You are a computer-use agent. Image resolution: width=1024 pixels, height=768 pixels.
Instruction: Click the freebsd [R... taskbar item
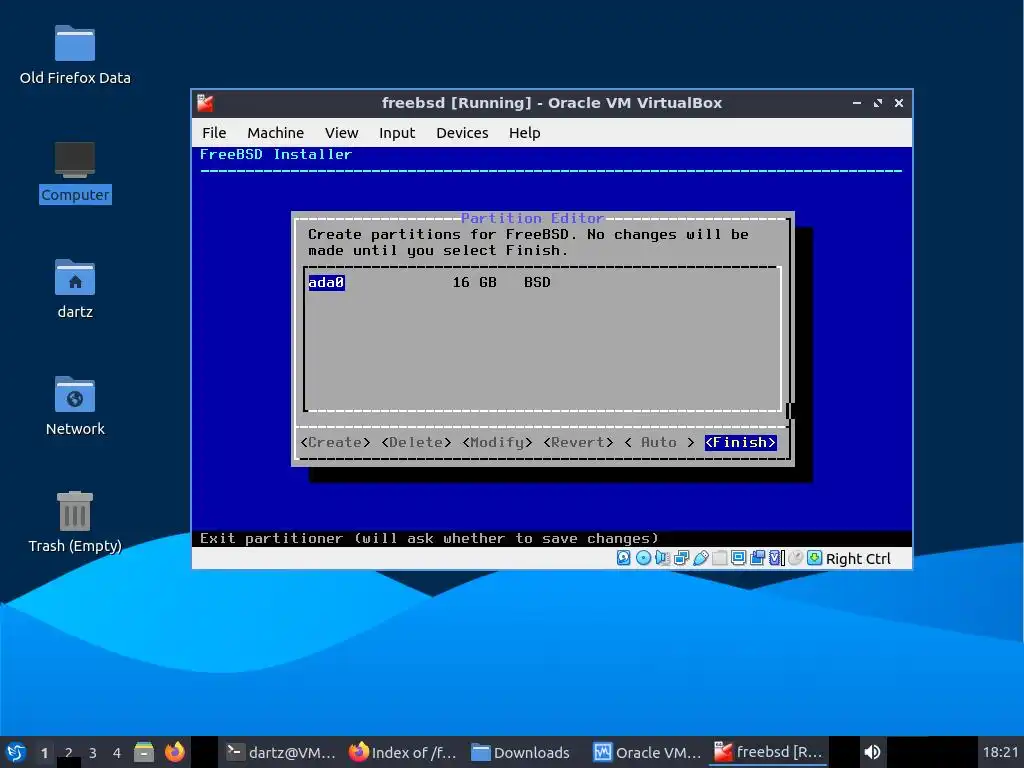point(768,752)
